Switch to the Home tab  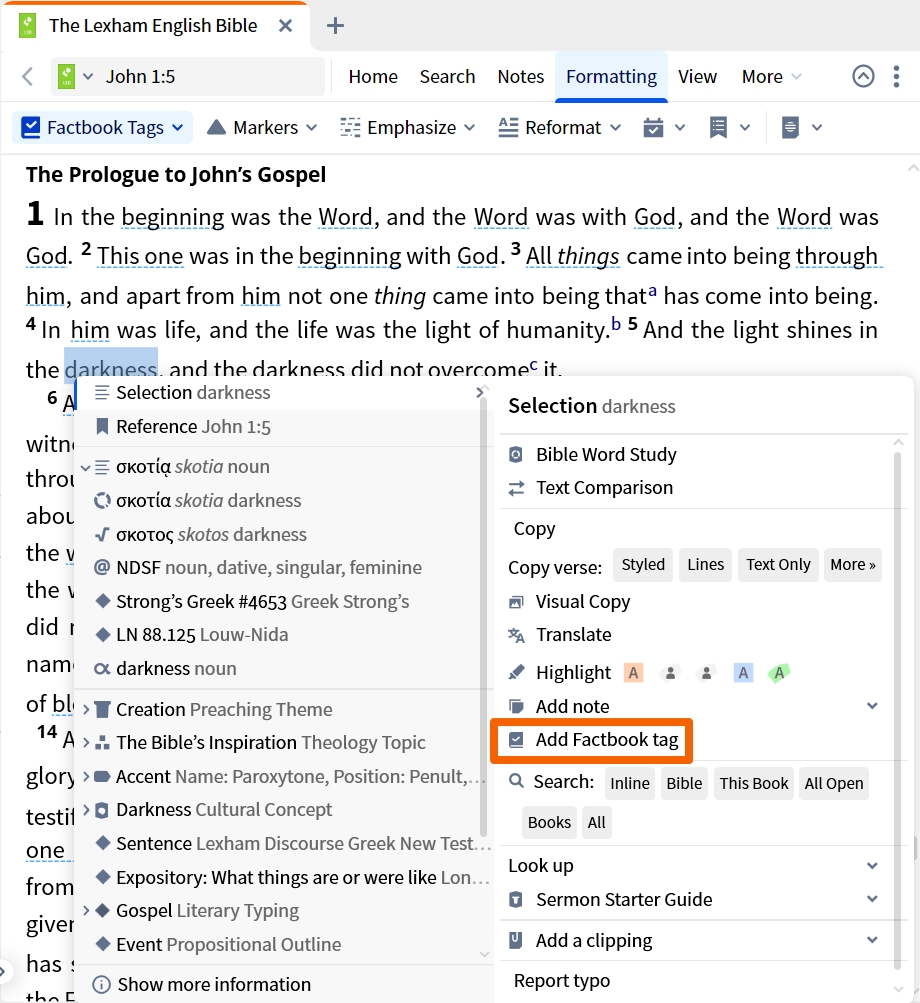tap(373, 77)
